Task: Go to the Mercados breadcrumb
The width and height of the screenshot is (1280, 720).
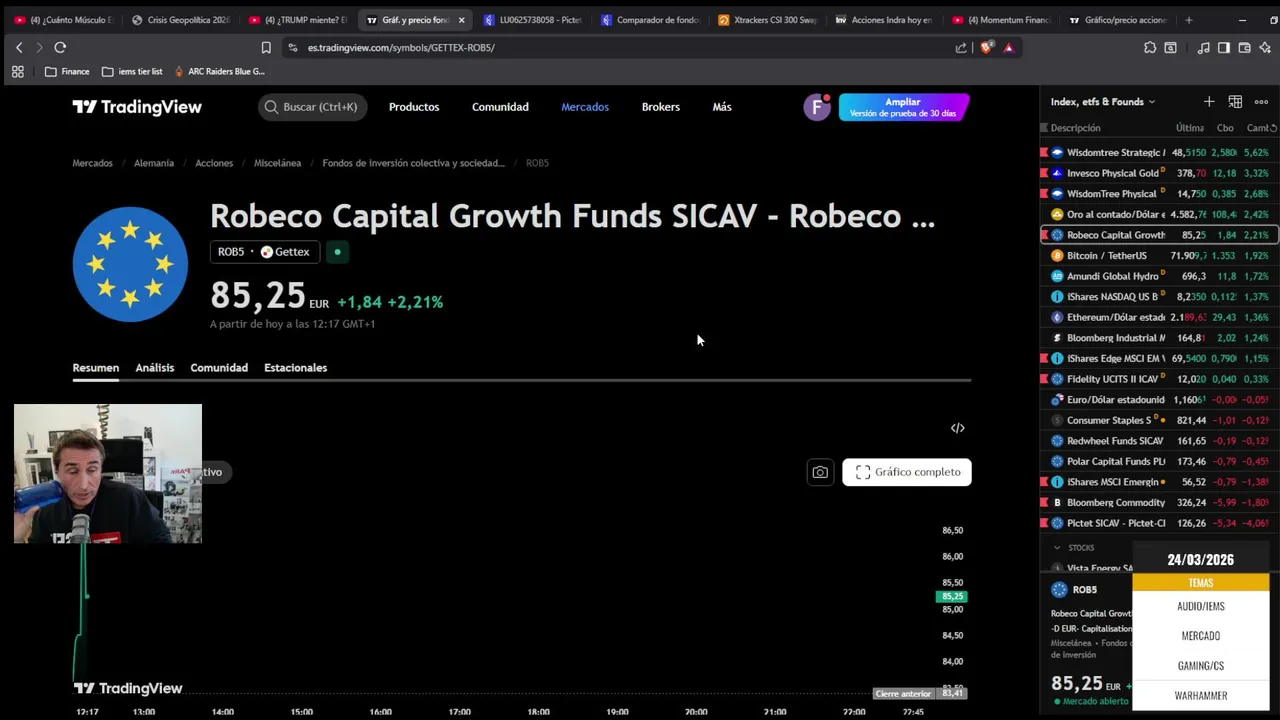Action: (92, 163)
